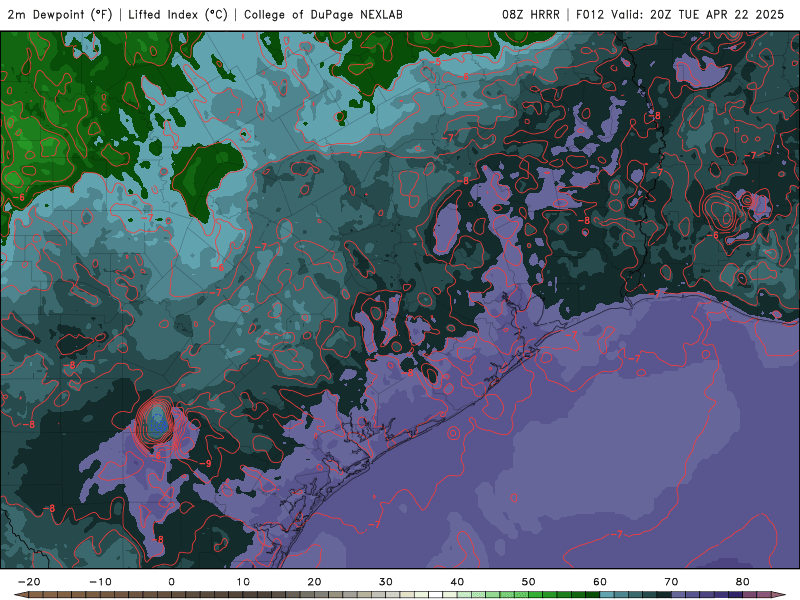Viewport: 800px width, 600px height.
Task: Click the '40' colorbar scale label
Action: coord(457,582)
